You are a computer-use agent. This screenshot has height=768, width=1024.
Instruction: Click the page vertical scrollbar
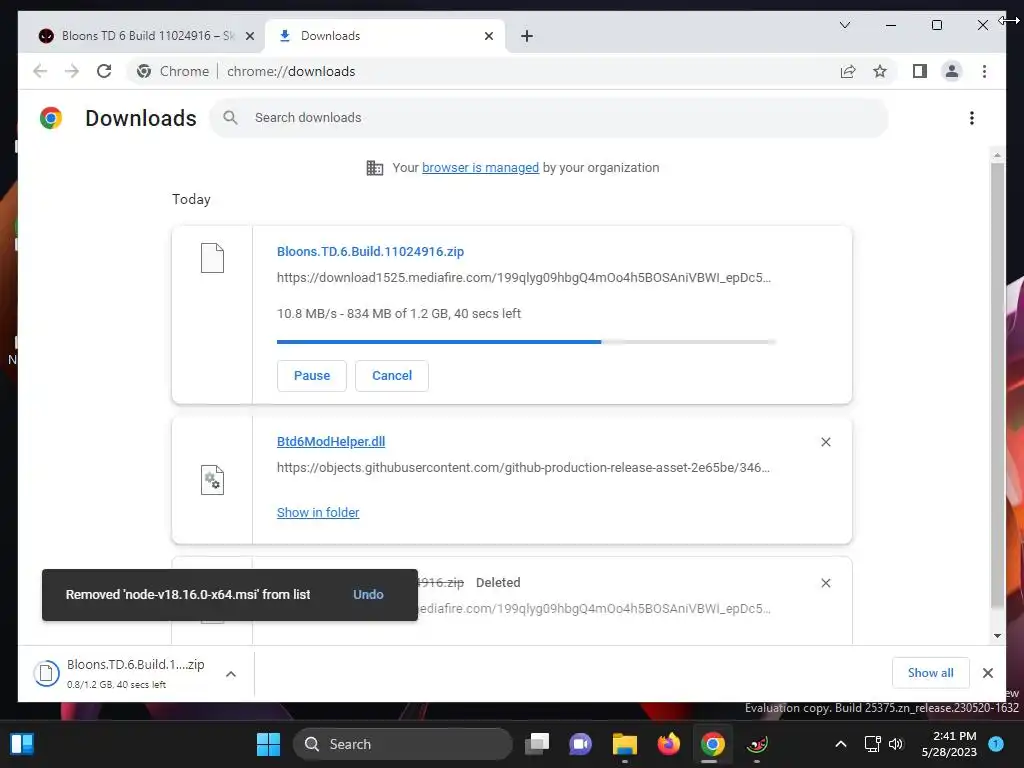[997, 385]
